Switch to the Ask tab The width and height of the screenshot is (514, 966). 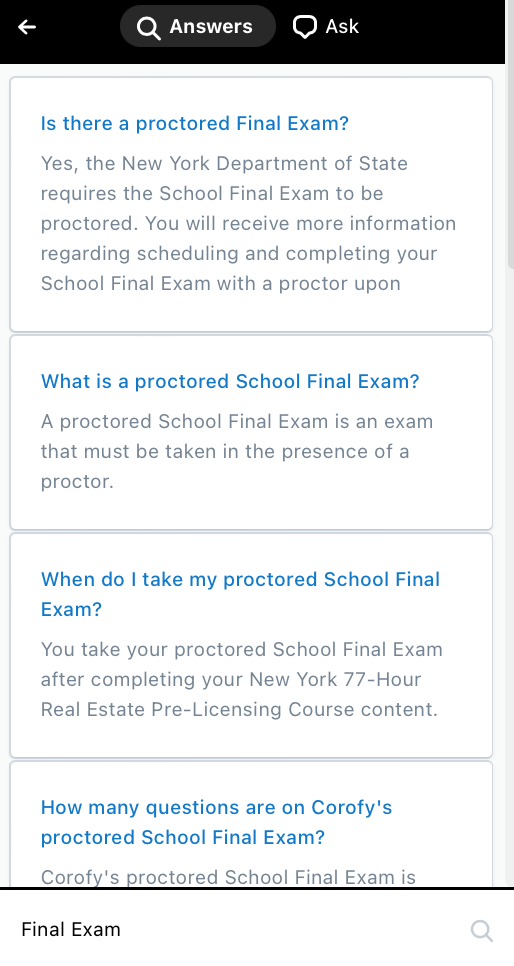point(325,26)
